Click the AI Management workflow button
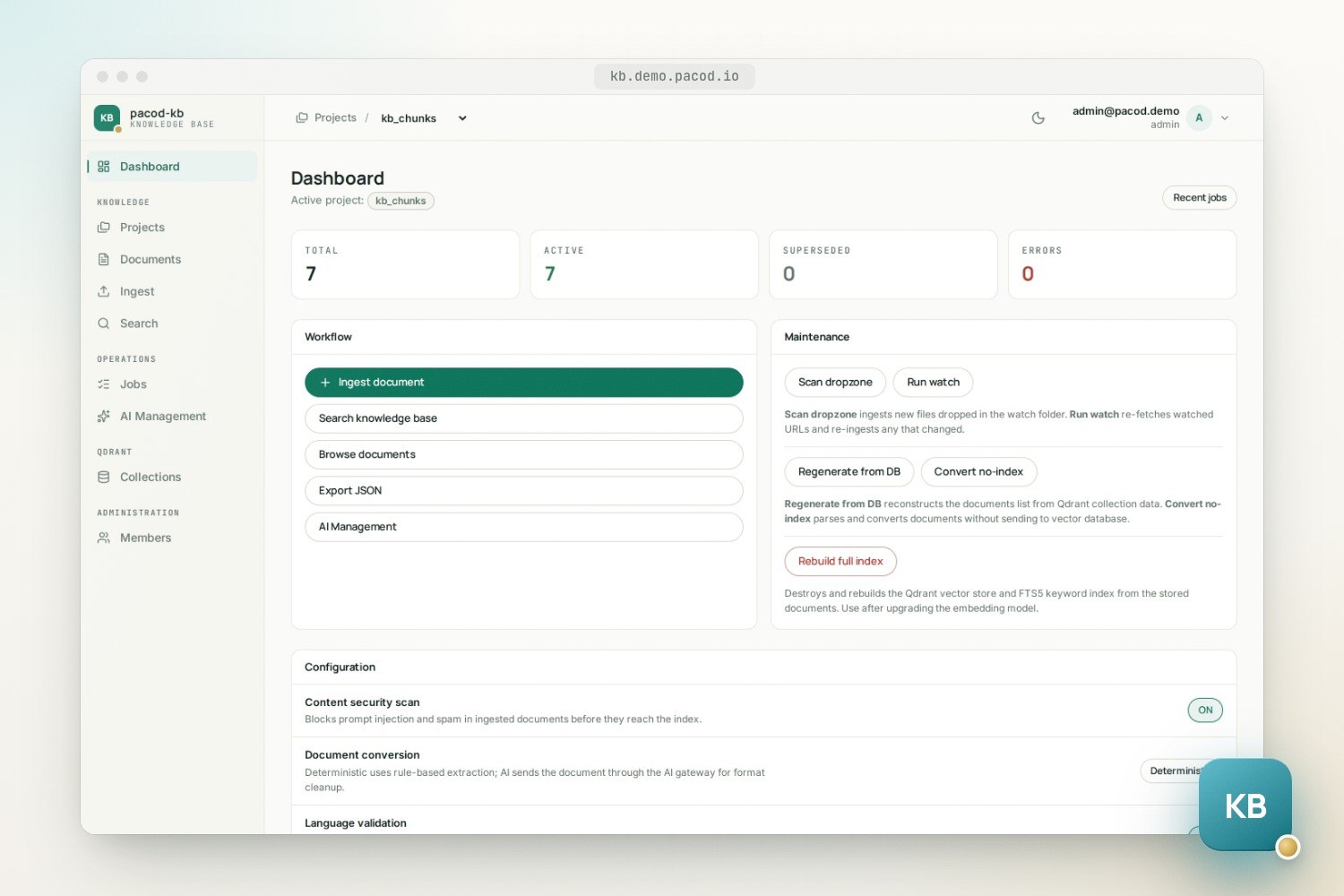Viewport: 1344px width, 896px height. point(524,527)
